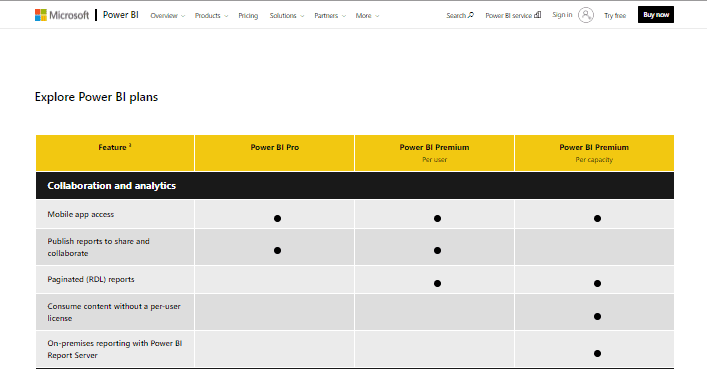Go to the Pricing page
The image size is (707, 369).
click(248, 16)
